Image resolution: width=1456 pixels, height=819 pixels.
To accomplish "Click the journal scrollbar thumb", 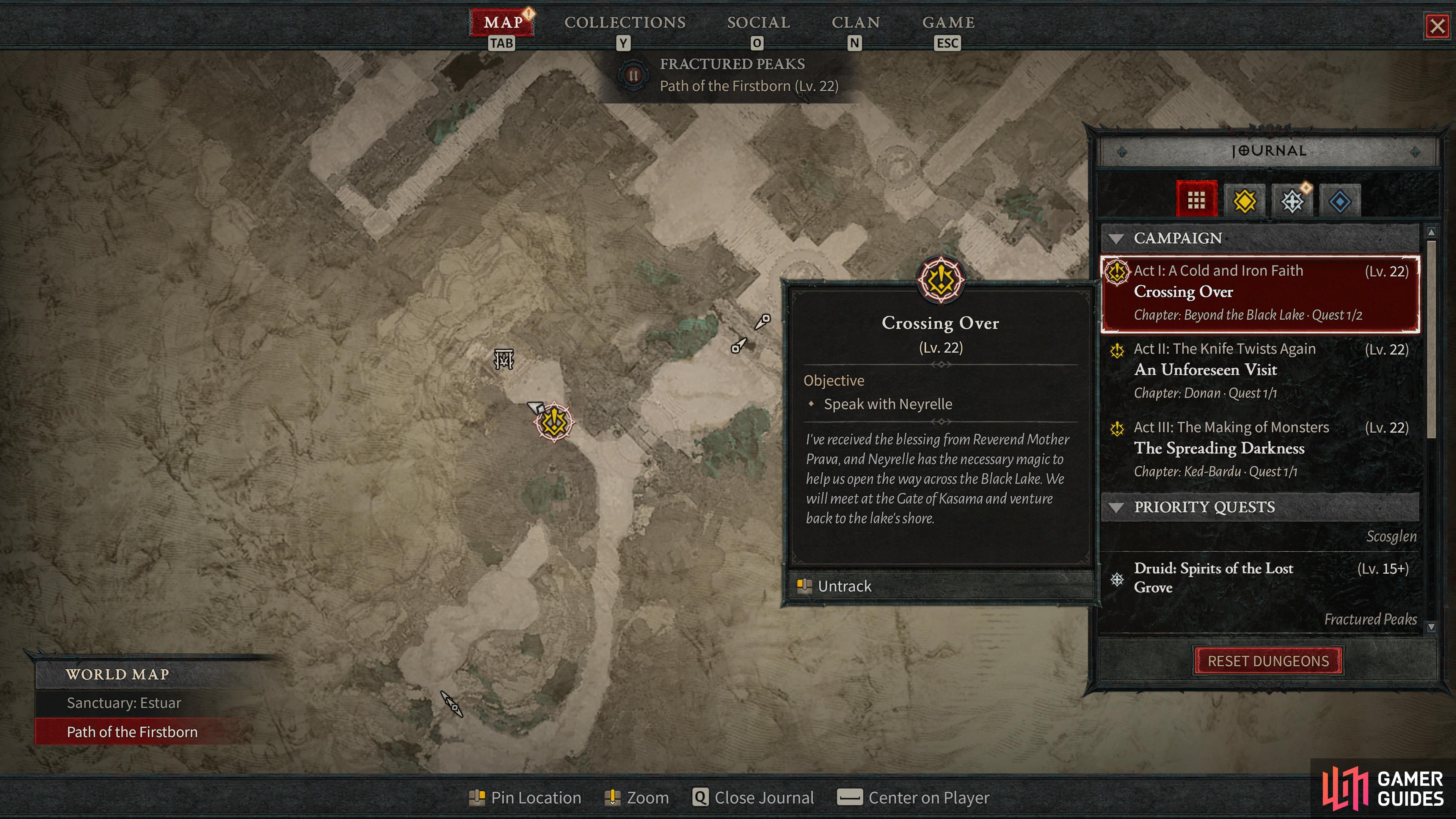I will (1431, 339).
